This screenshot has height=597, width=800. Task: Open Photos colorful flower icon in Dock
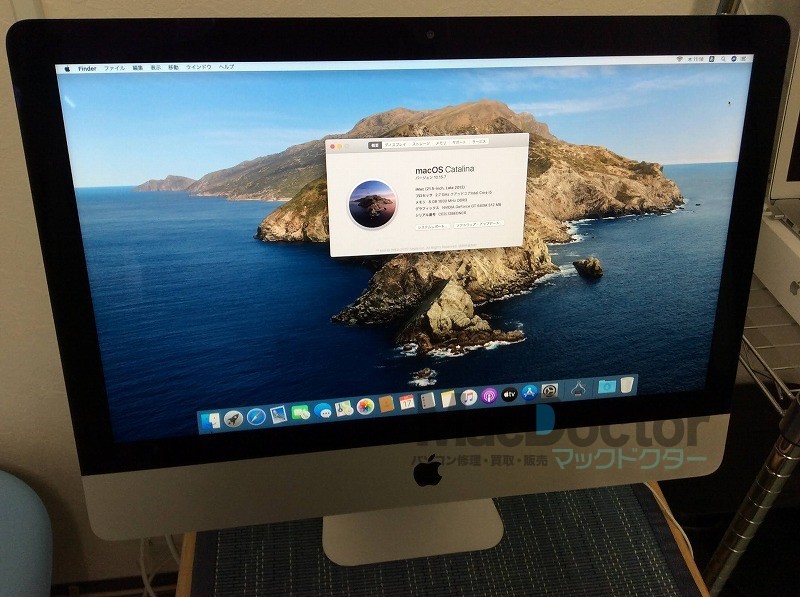click(x=366, y=407)
